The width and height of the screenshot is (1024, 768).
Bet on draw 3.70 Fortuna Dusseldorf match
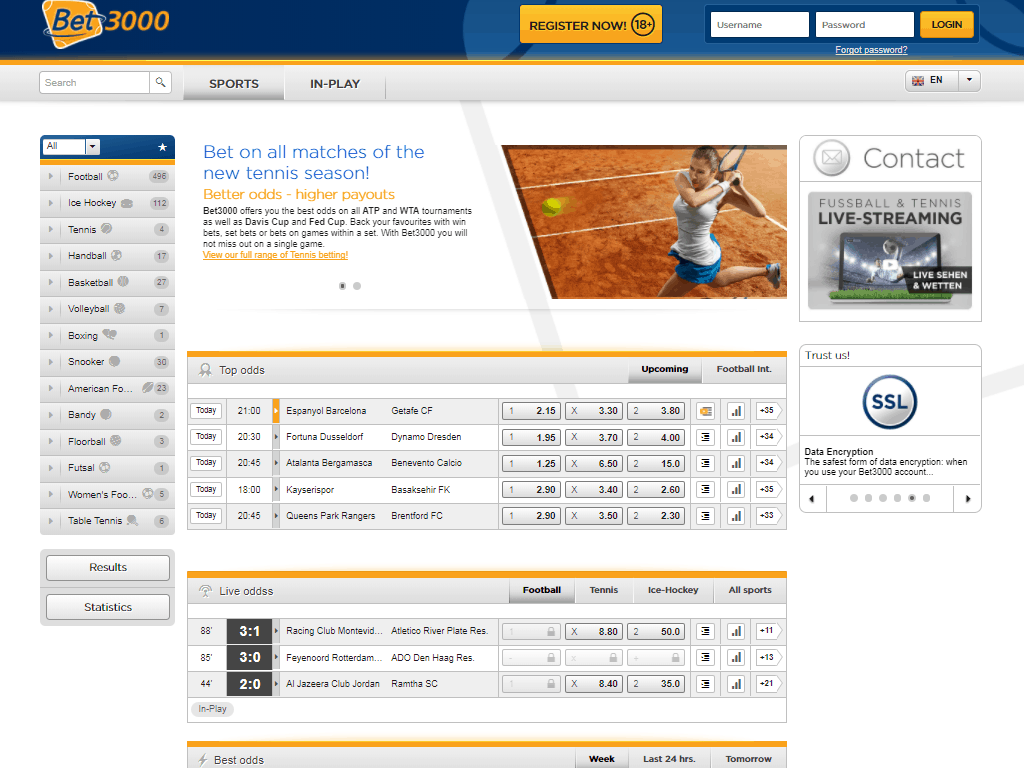click(594, 438)
